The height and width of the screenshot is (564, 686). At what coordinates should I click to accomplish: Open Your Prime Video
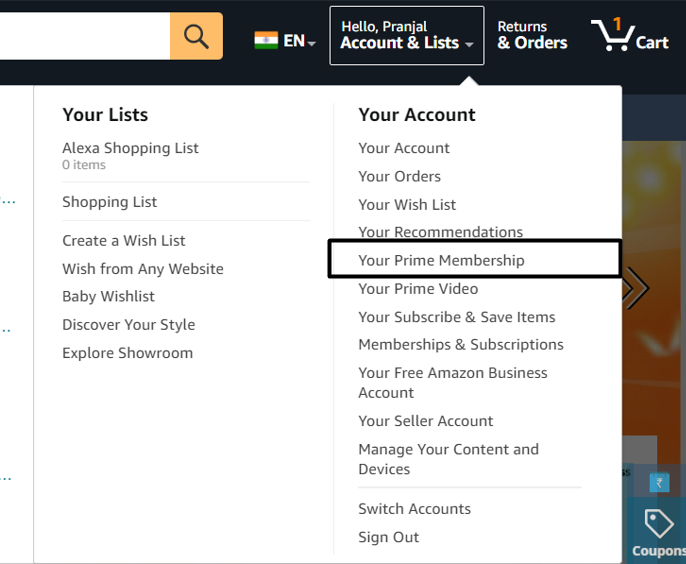click(x=418, y=289)
